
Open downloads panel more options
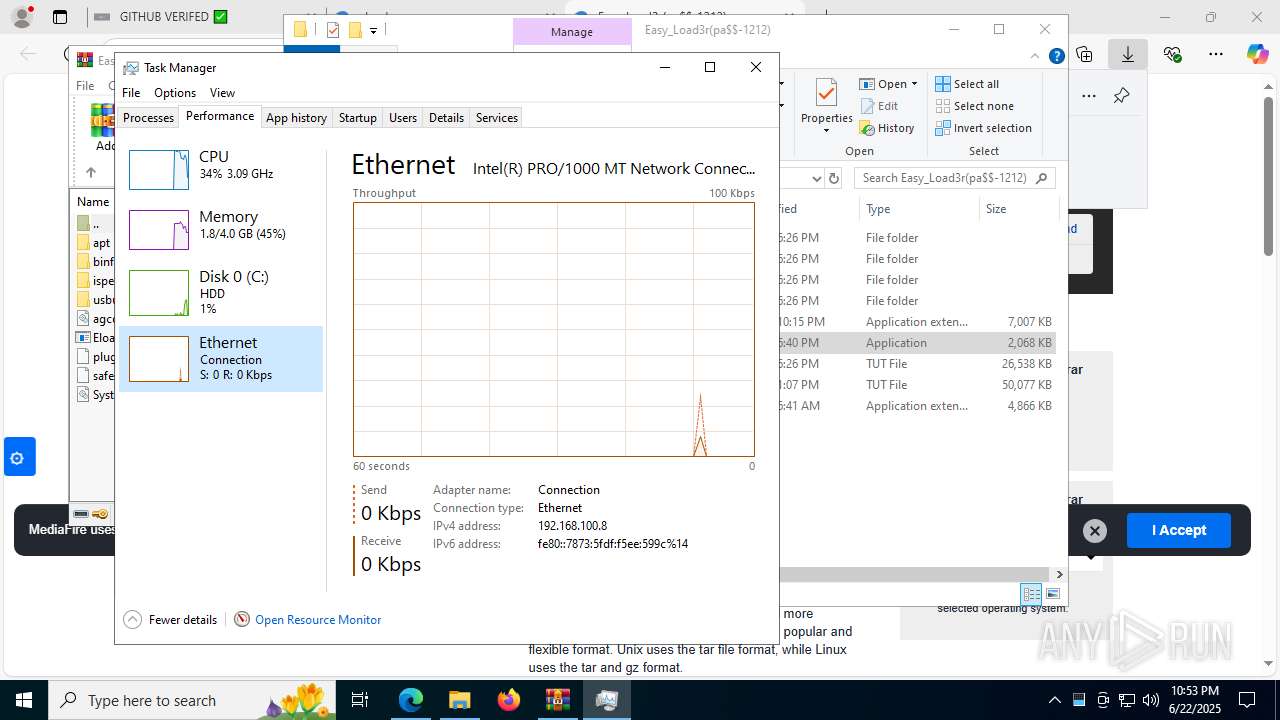coord(1089,96)
